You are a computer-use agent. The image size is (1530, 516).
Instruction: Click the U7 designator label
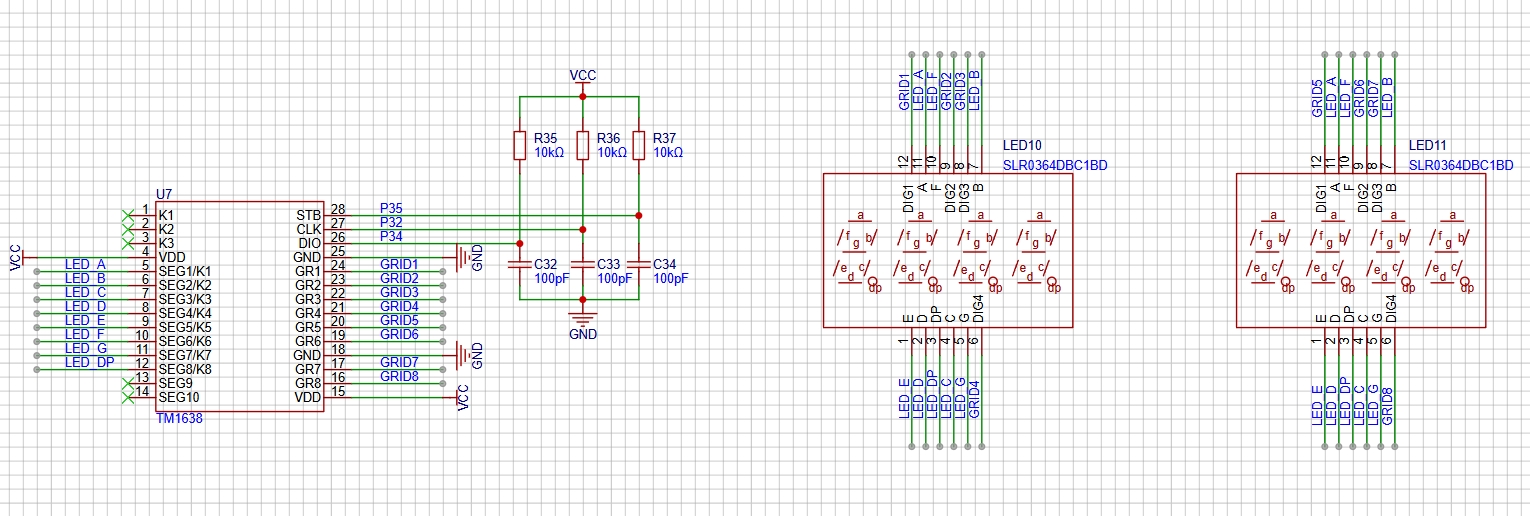coord(164,193)
